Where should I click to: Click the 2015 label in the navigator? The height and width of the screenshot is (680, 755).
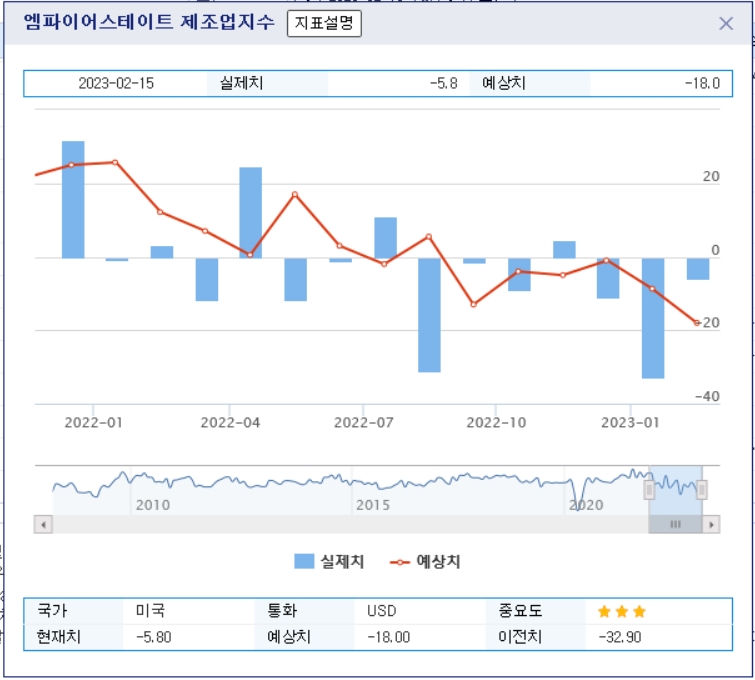(373, 505)
